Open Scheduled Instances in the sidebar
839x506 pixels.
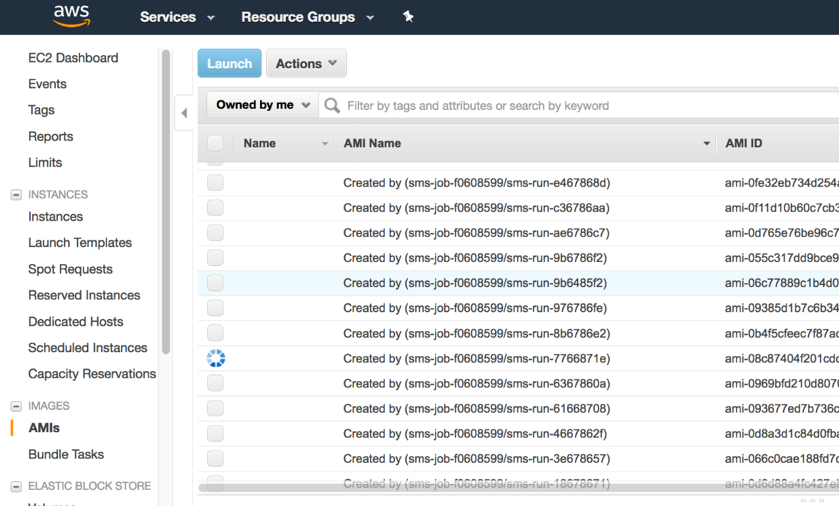tap(88, 348)
